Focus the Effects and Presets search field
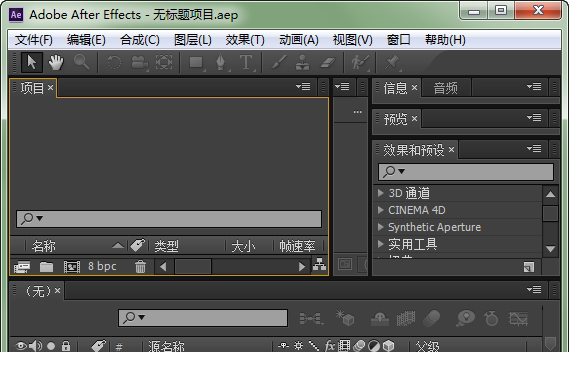Image resolution: width=569 pixels, height=366 pixels. click(x=466, y=172)
